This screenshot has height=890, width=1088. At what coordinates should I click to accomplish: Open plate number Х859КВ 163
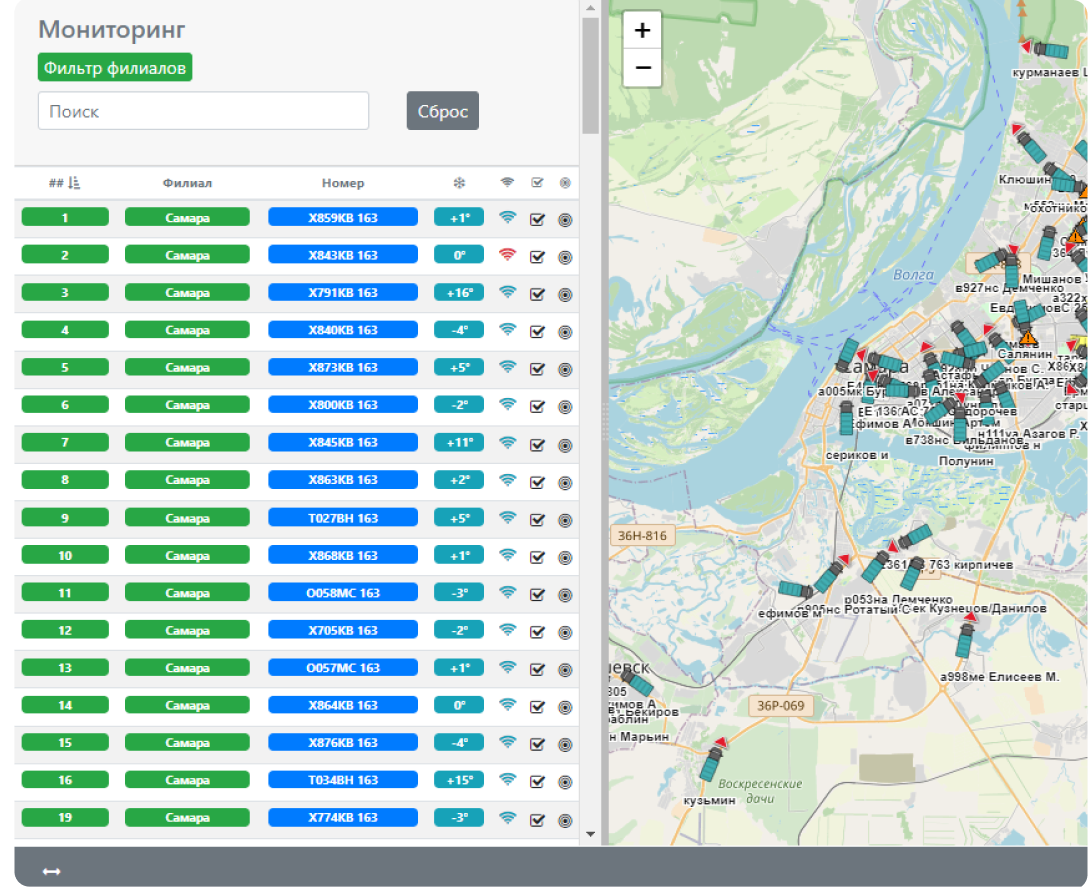coord(343,217)
